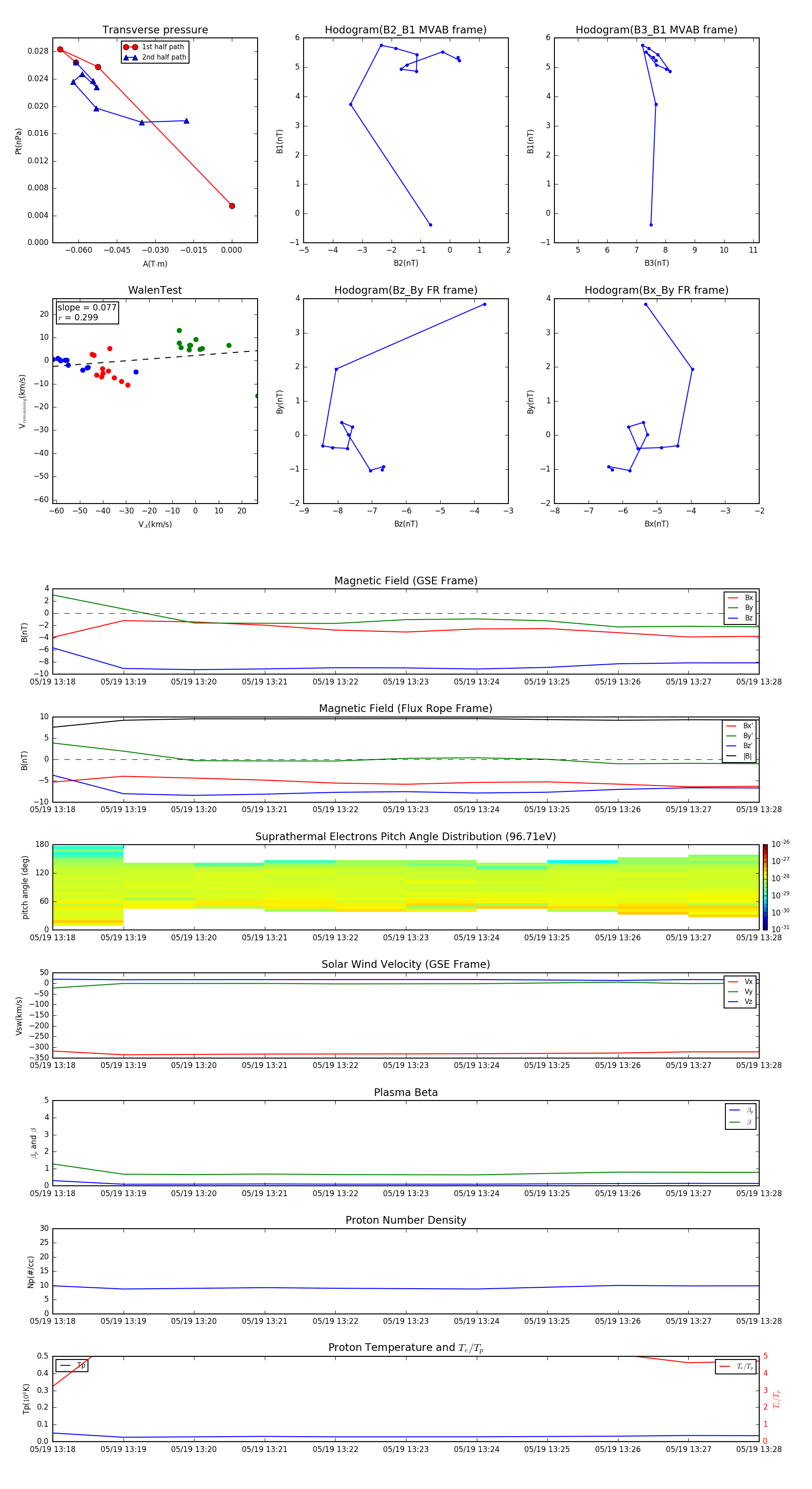Click the 'Tp(10^6K)' y-axis label

26,1399
